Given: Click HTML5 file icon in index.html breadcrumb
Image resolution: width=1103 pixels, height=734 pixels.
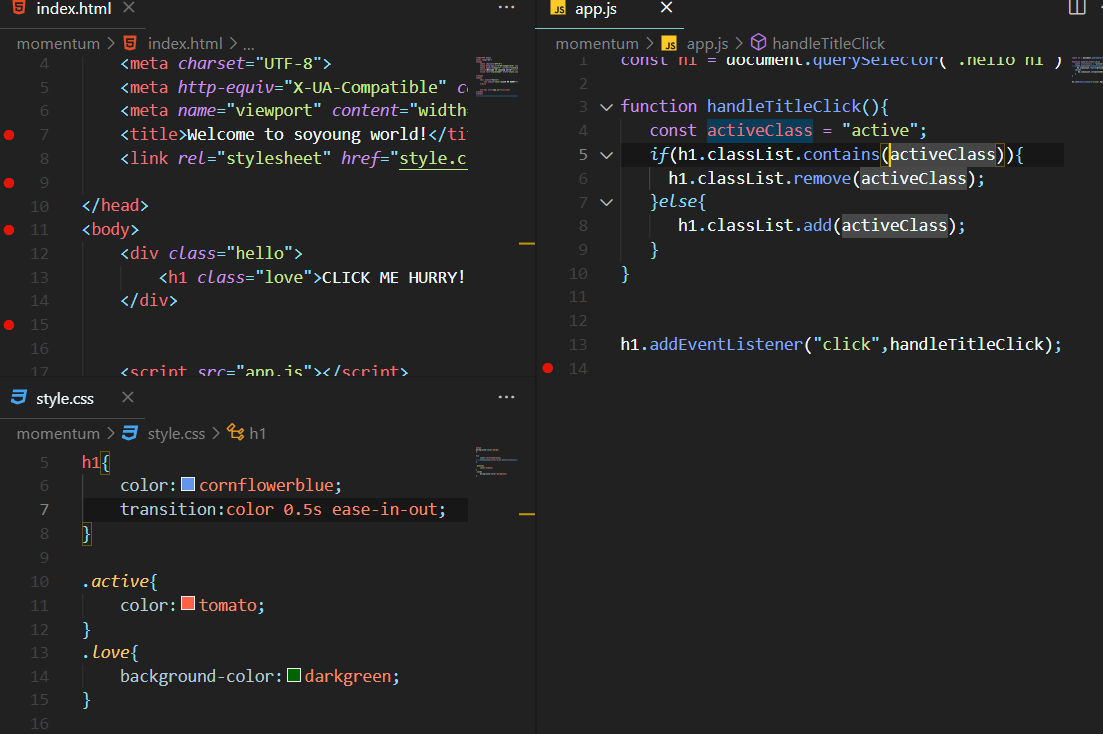Looking at the screenshot, I should point(130,44).
